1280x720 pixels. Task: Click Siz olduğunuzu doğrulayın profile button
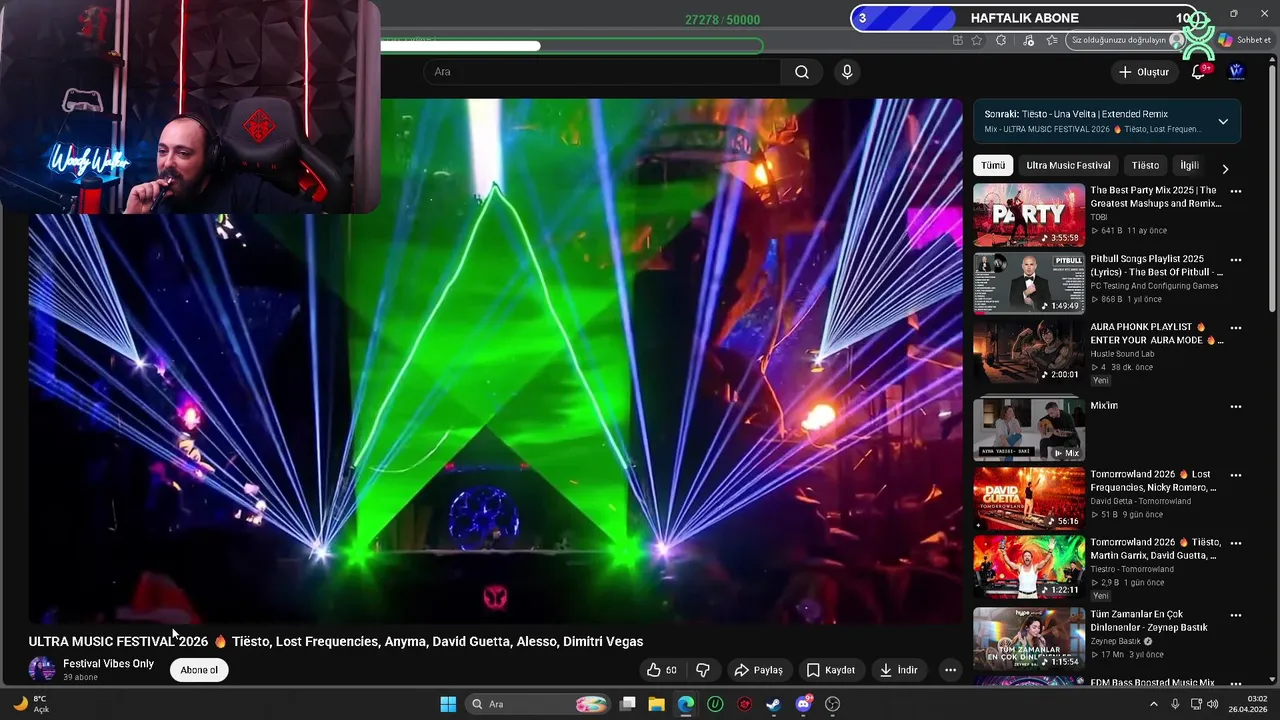[x=1126, y=40]
